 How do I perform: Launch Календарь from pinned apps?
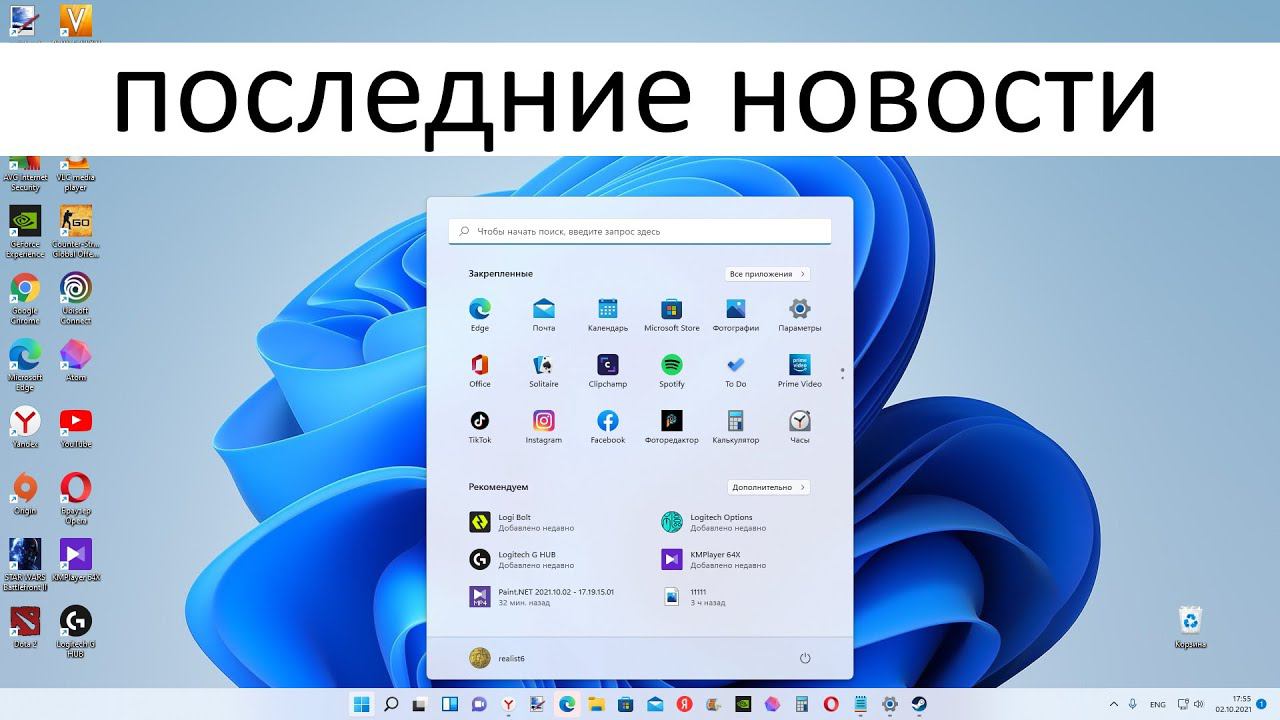tap(608, 314)
